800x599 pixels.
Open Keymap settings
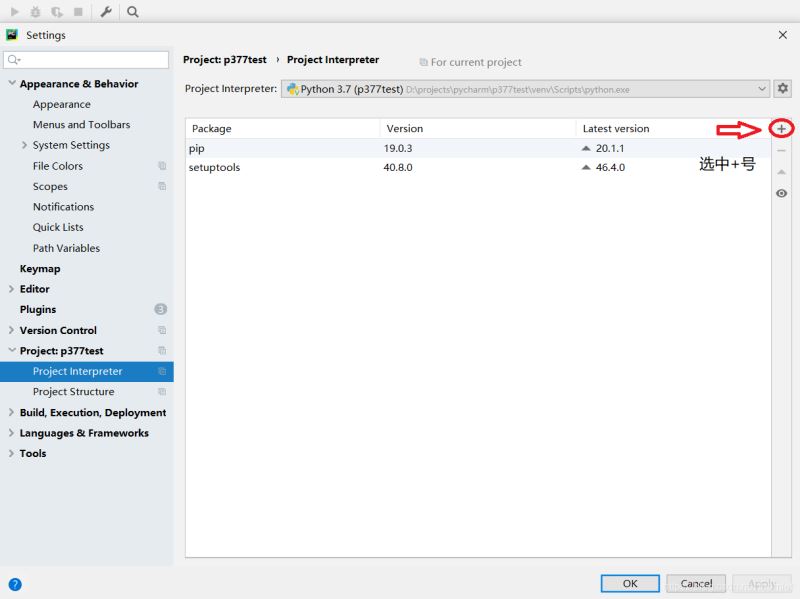[x=40, y=268]
